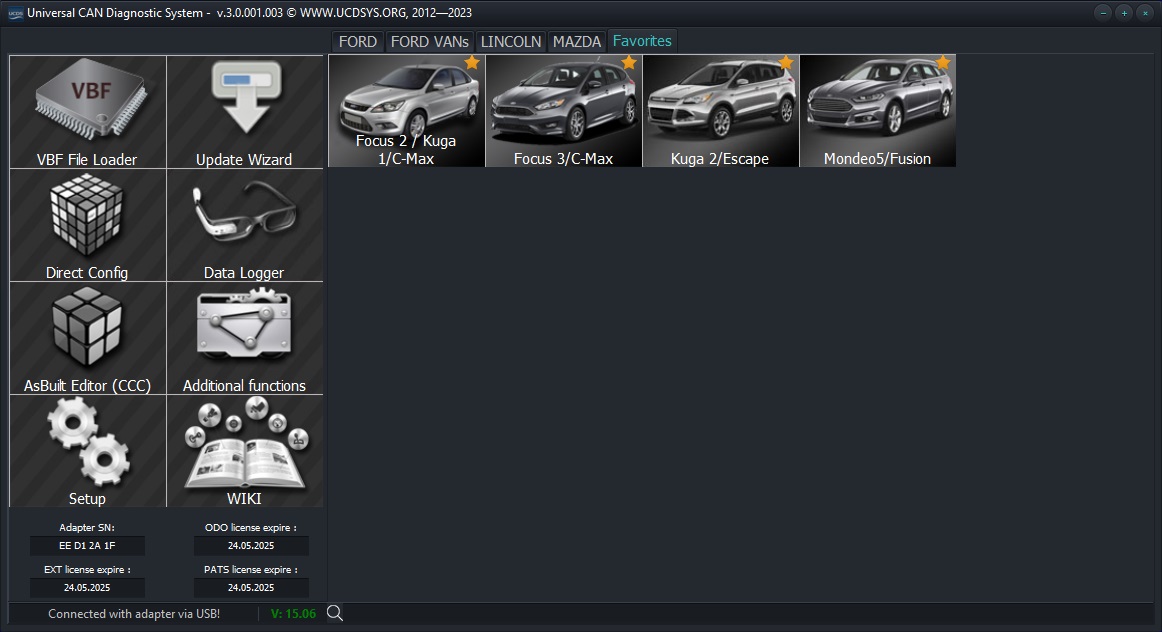Open the Setup gears icon
Viewport: 1162px width, 632px height.
pyautogui.click(x=87, y=450)
